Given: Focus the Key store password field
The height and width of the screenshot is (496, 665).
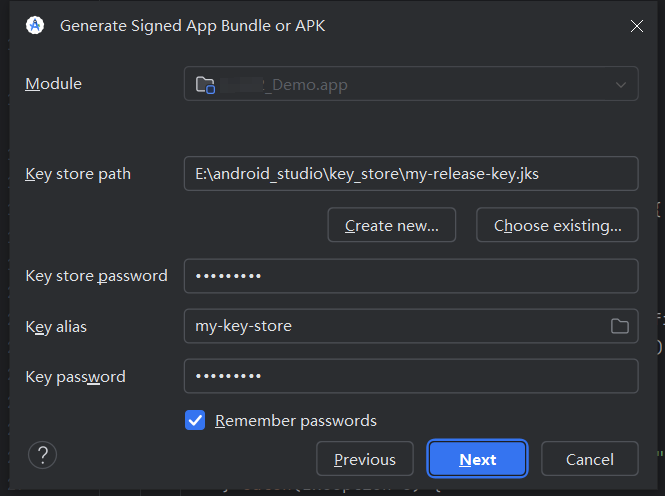Looking at the screenshot, I should click(411, 276).
